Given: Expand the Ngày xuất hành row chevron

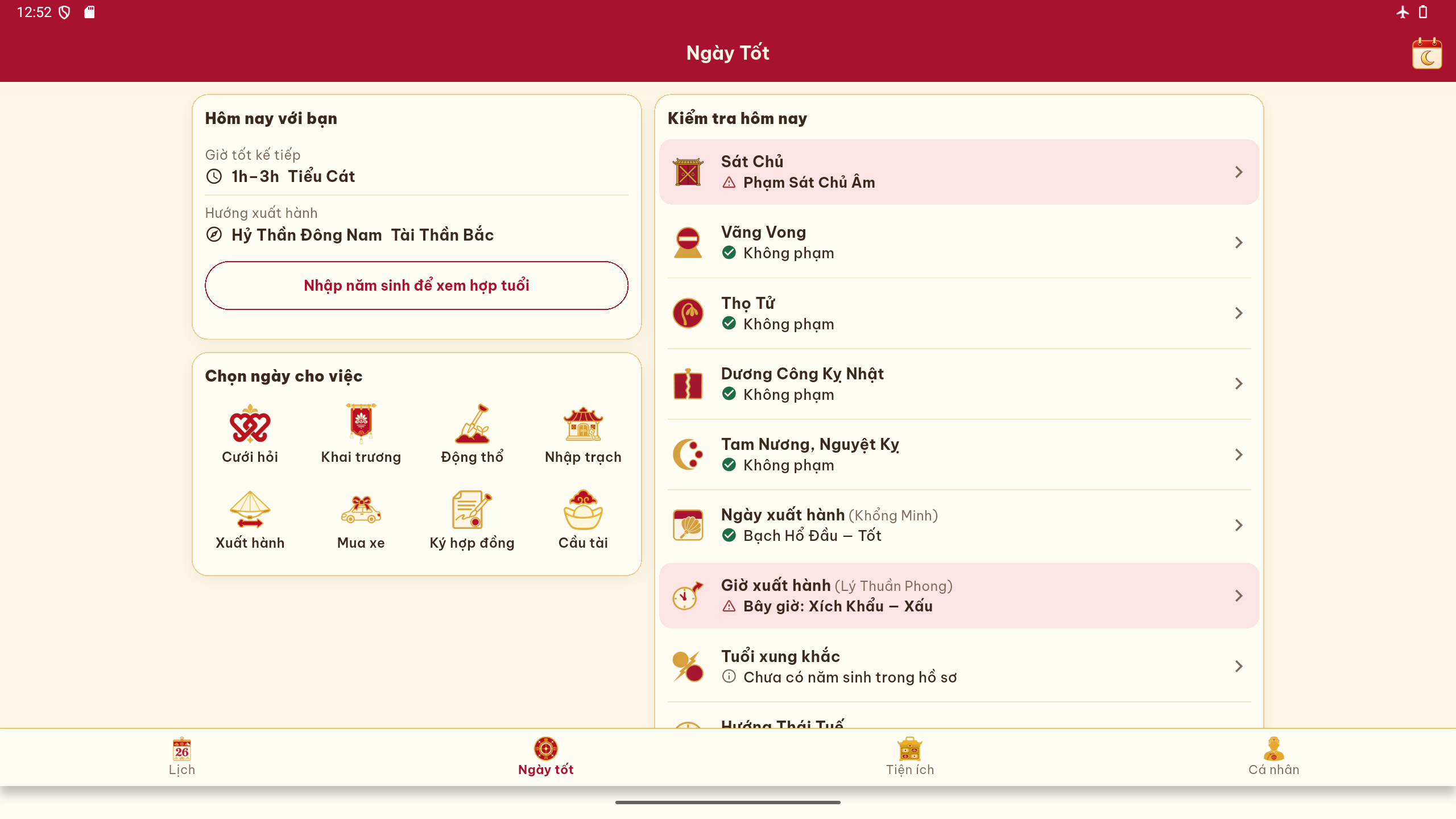Looking at the screenshot, I should (x=1238, y=525).
